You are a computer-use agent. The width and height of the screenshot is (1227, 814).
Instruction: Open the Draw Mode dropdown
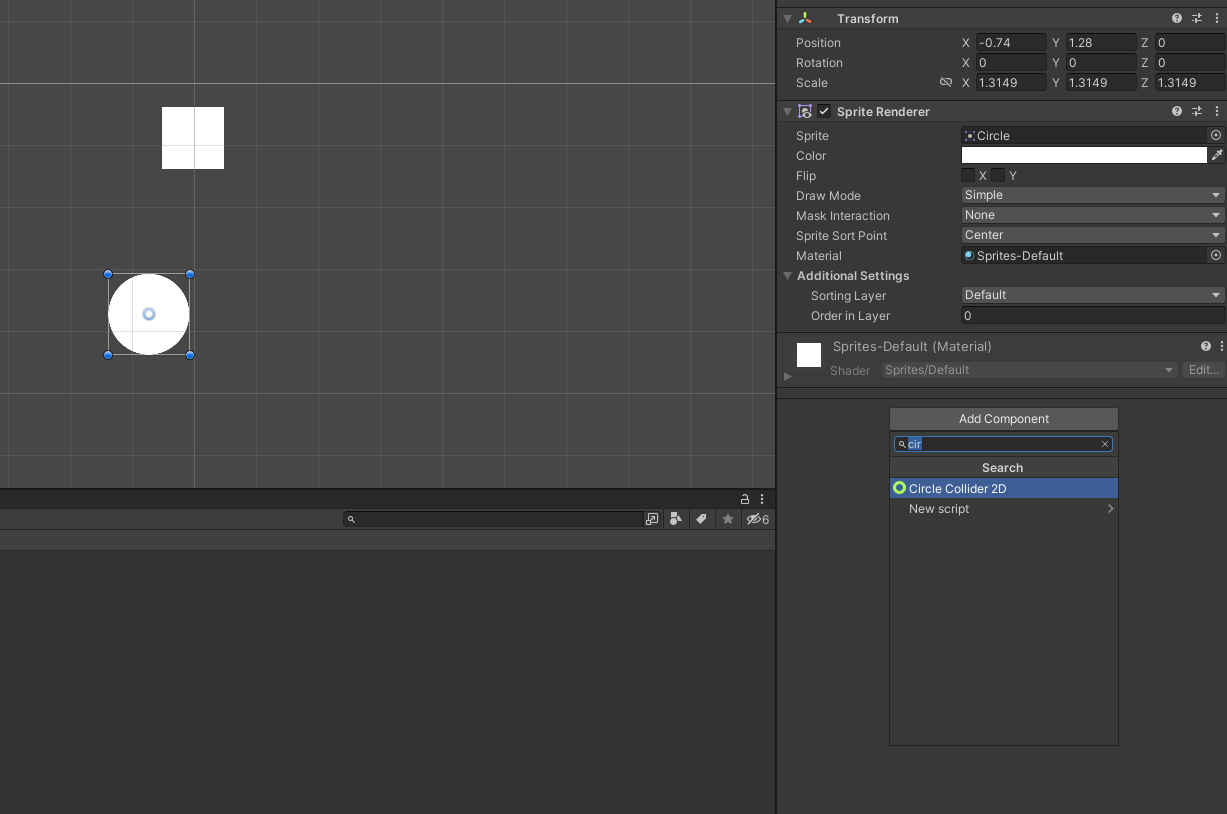point(1092,195)
